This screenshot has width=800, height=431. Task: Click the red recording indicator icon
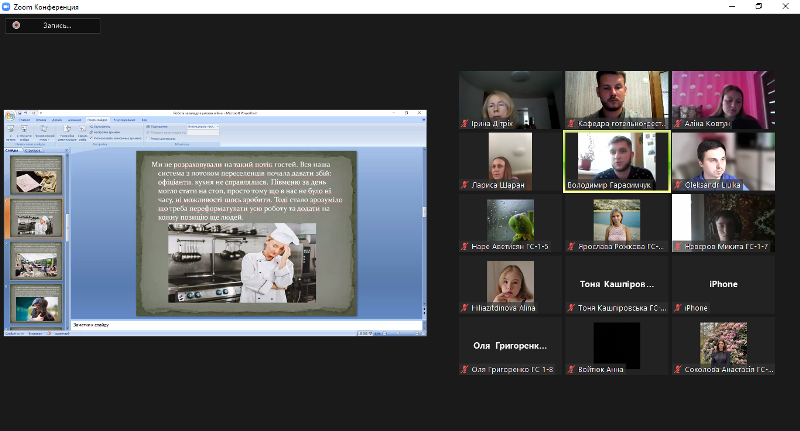coord(16,26)
